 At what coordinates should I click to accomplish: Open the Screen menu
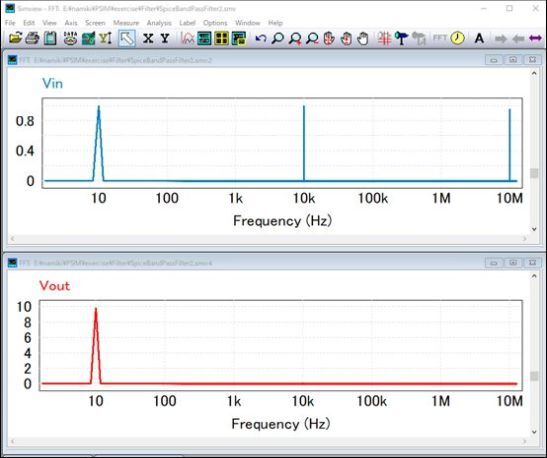[95, 23]
